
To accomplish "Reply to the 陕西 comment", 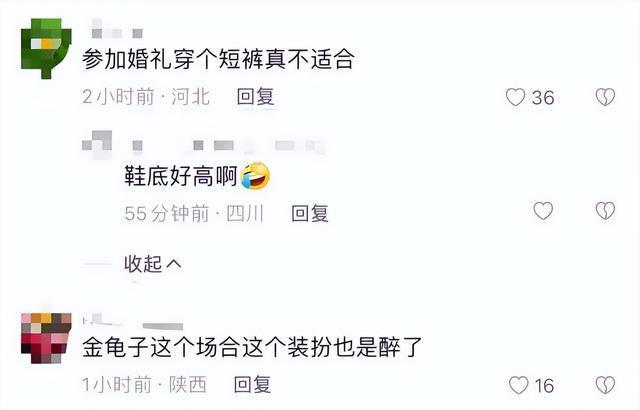I will click(253, 385).
